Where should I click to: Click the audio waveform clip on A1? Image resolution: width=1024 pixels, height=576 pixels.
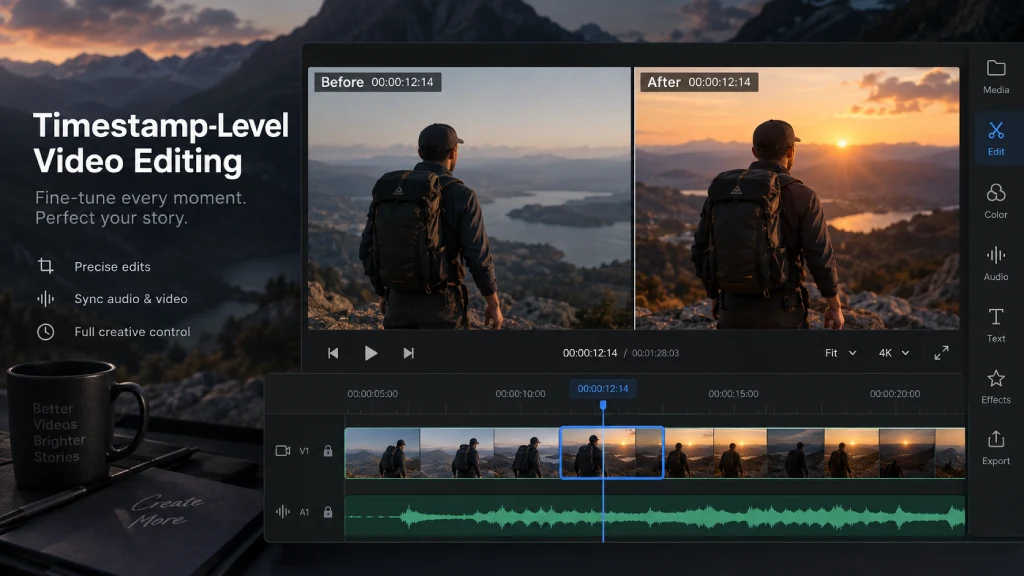(x=654, y=517)
